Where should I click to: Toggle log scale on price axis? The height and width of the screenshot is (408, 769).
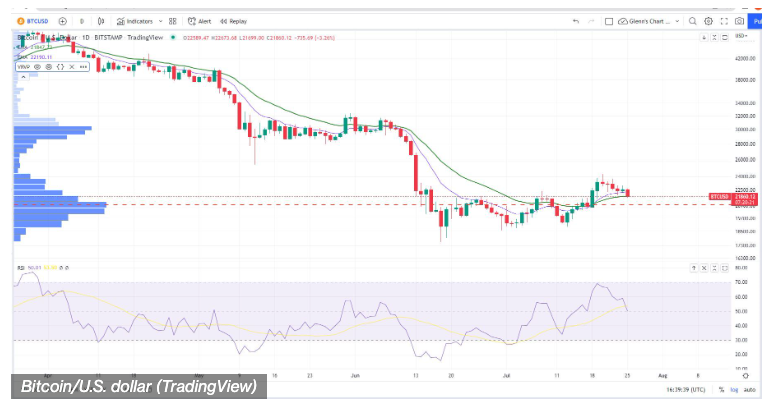[x=734, y=389]
